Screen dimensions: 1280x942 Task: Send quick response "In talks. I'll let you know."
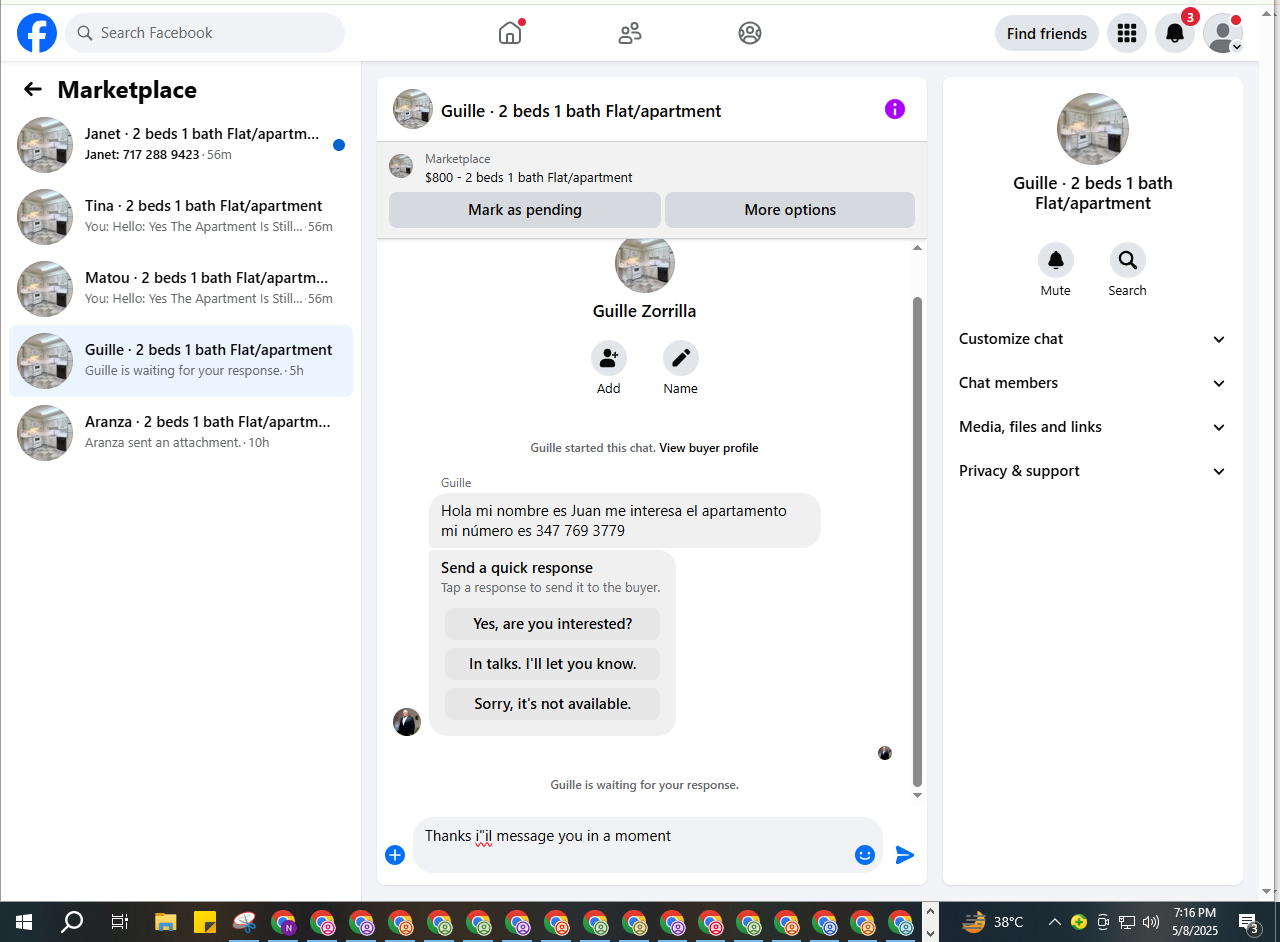[552, 664]
